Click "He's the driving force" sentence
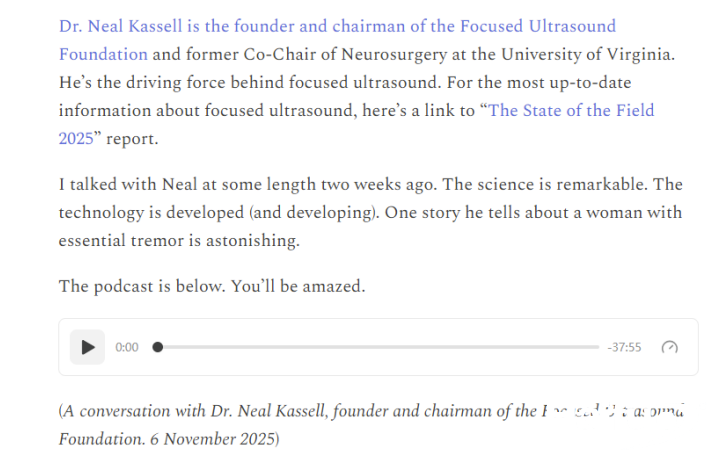Image resolution: width=717 pixels, height=460 pixels. point(170,82)
